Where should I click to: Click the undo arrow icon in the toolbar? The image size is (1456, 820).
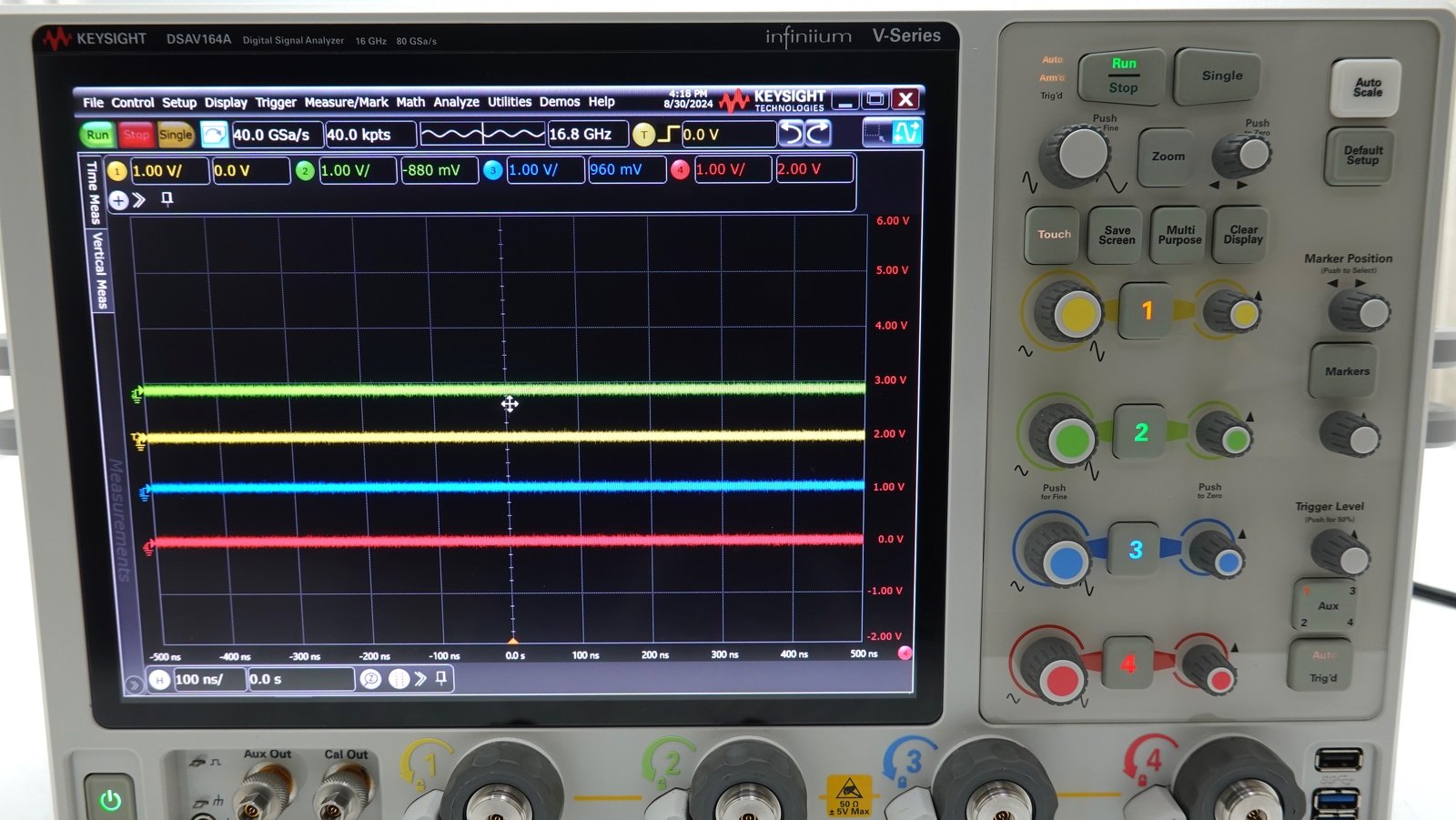[792, 134]
